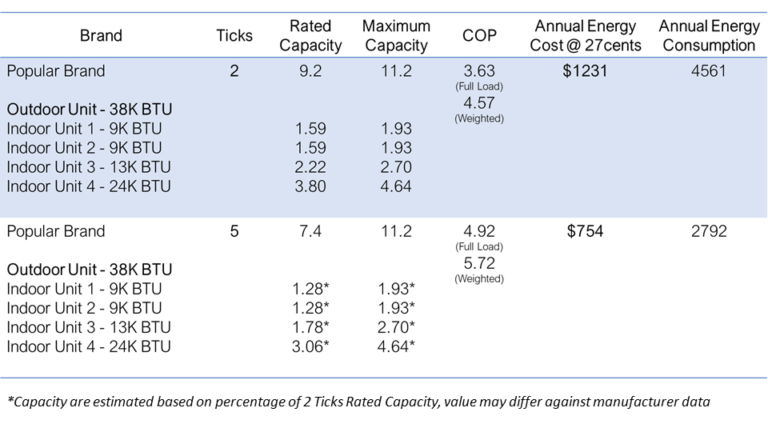Screen dimensions: 768x424
Task: Click Outdoor Unit - 38K BTU in 5-tick section
Action: tap(90, 270)
